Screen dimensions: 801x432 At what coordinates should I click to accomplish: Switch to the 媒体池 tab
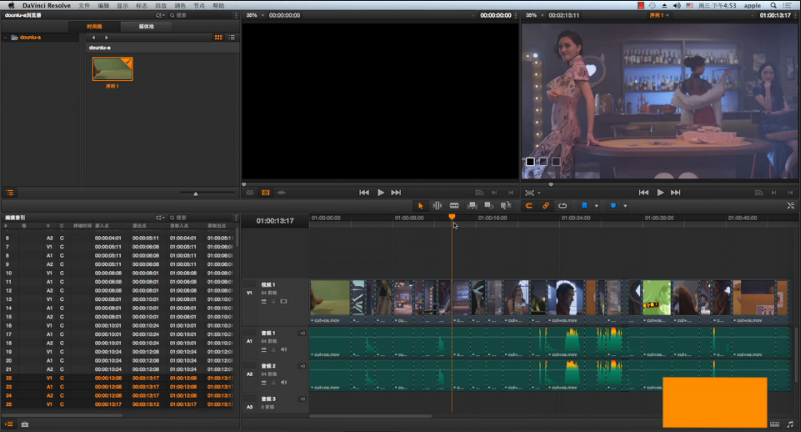click(147, 27)
